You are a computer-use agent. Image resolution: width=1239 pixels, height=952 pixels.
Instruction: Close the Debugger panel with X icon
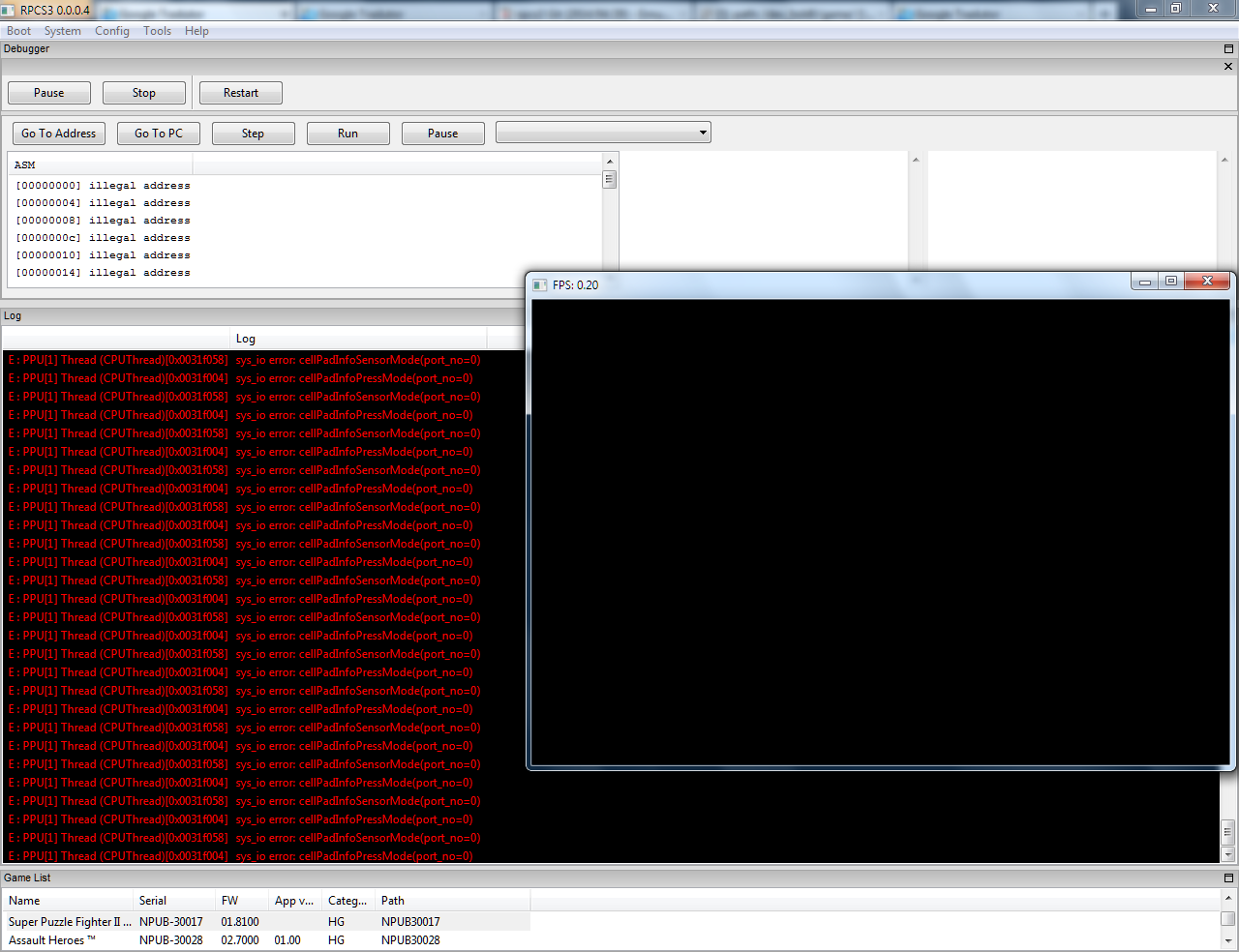click(1228, 67)
